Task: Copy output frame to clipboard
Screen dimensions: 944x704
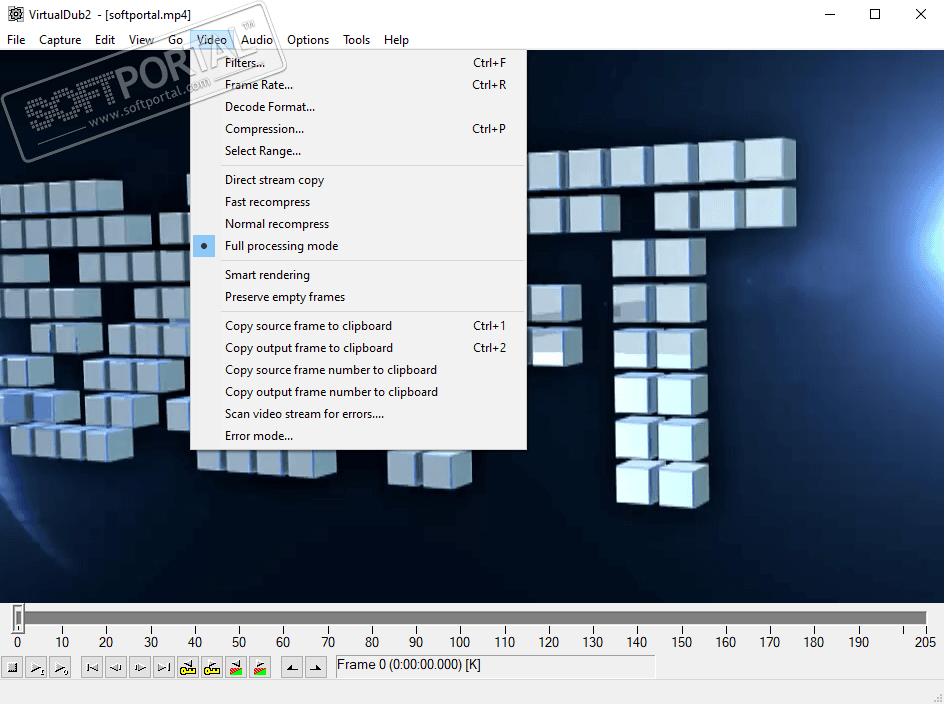Action: 358,348
